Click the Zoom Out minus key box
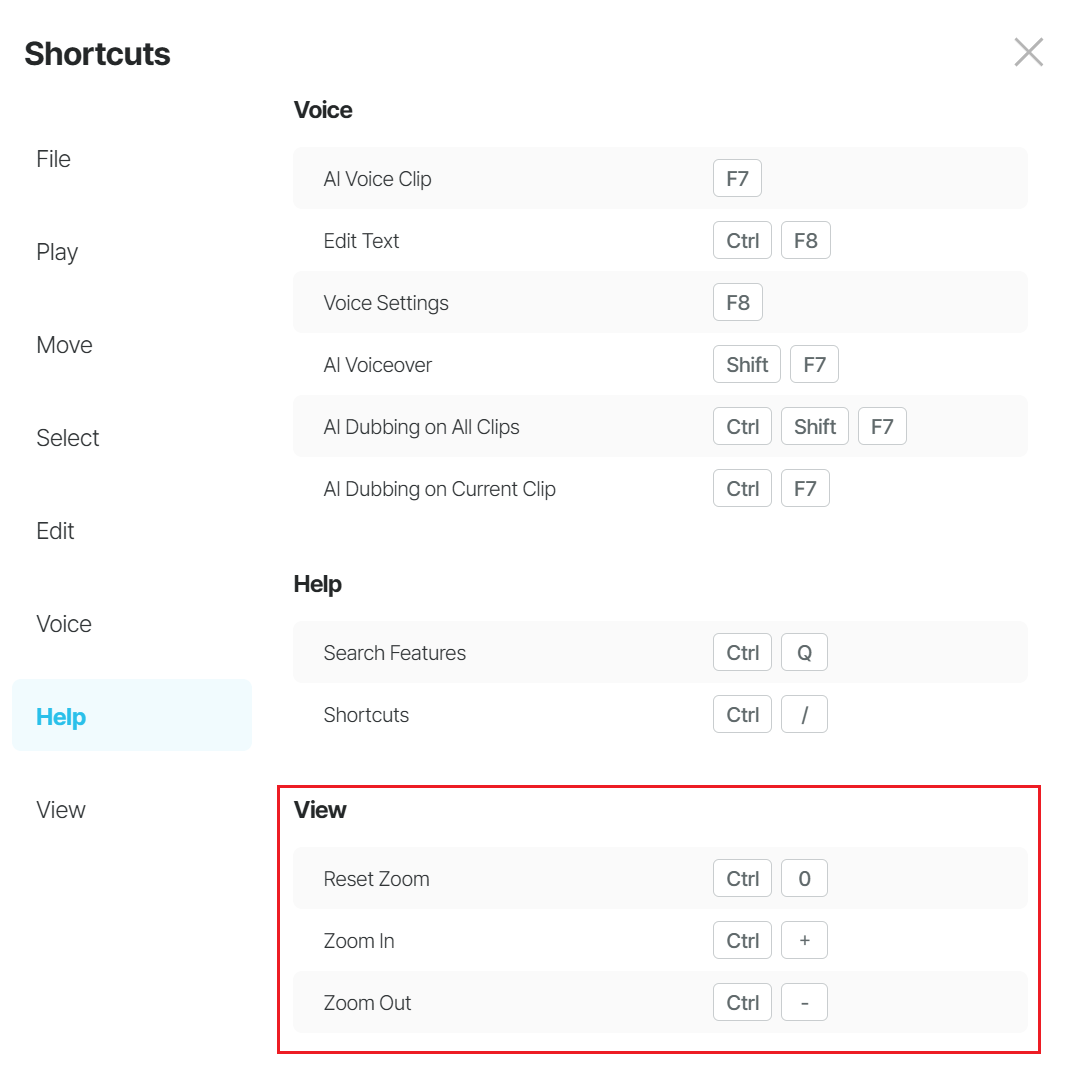The image size is (1067, 1087). [x=804, y=1002]
